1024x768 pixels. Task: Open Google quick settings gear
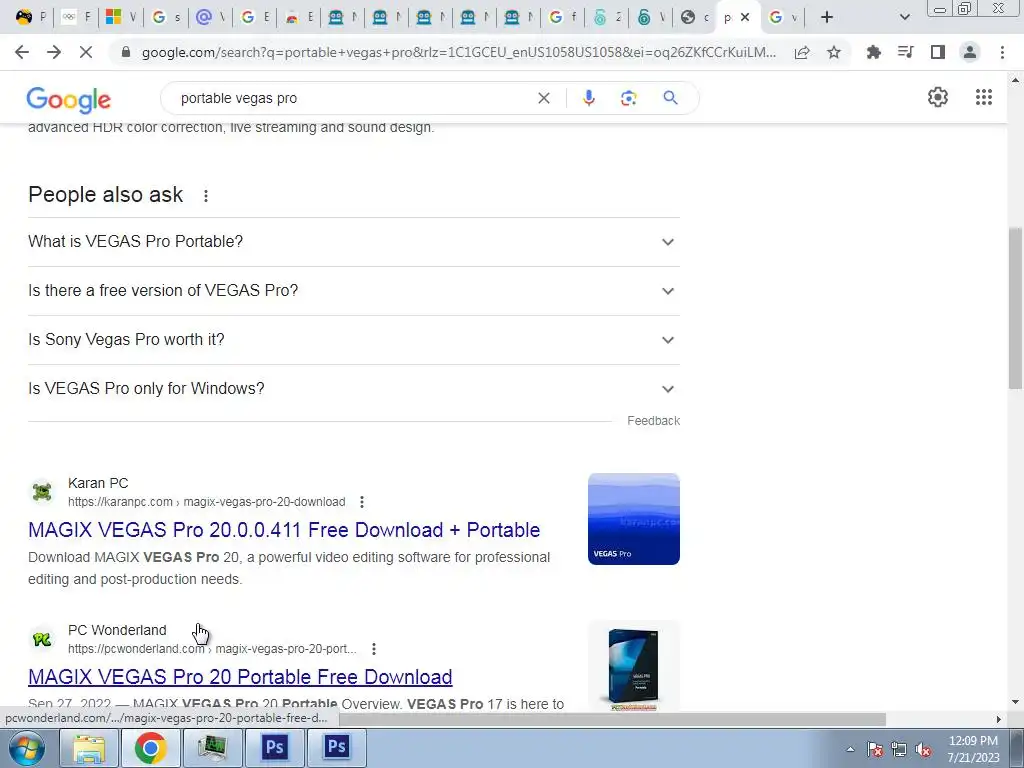(938, 97)
